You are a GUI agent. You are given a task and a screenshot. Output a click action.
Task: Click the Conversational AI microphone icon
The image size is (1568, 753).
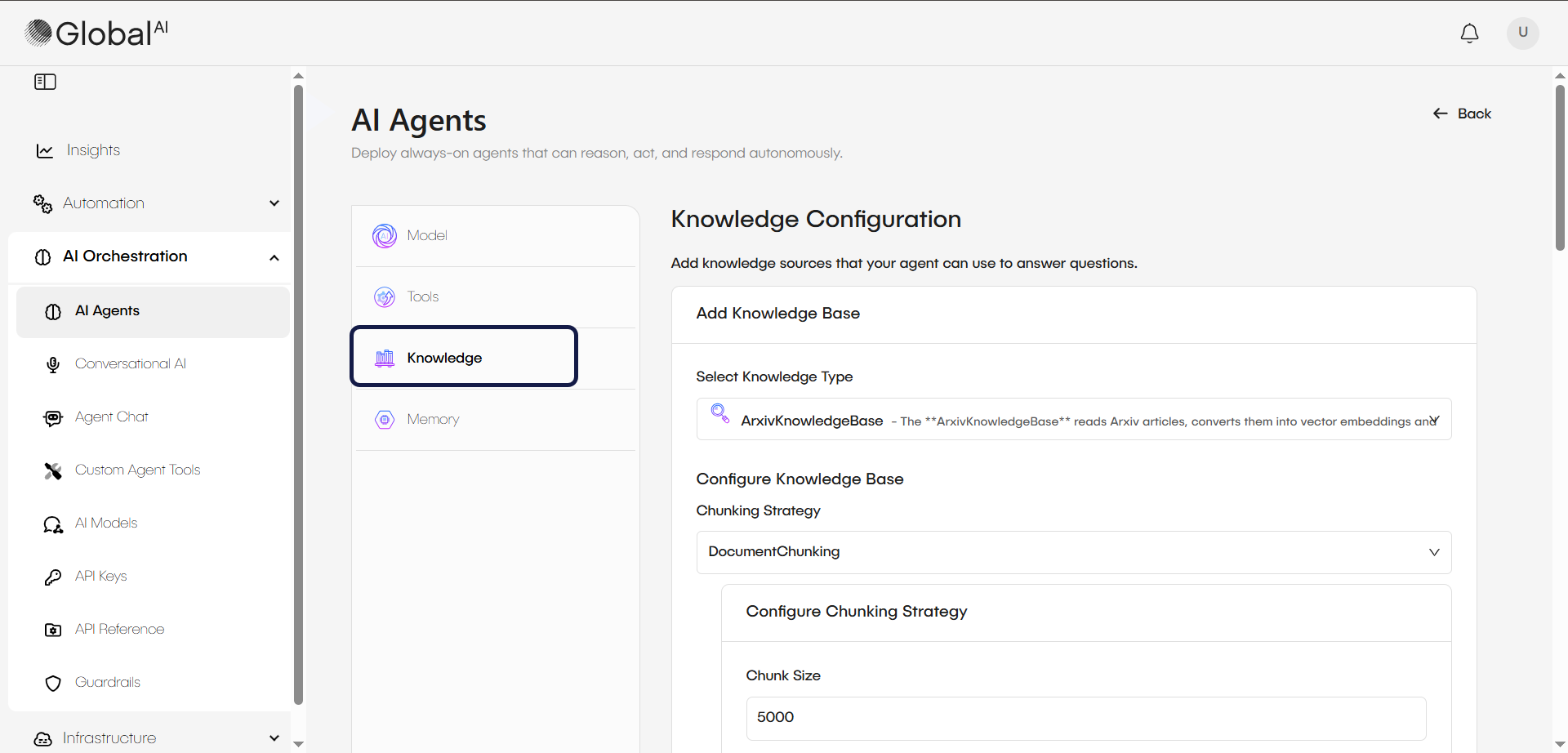[52, 364]
